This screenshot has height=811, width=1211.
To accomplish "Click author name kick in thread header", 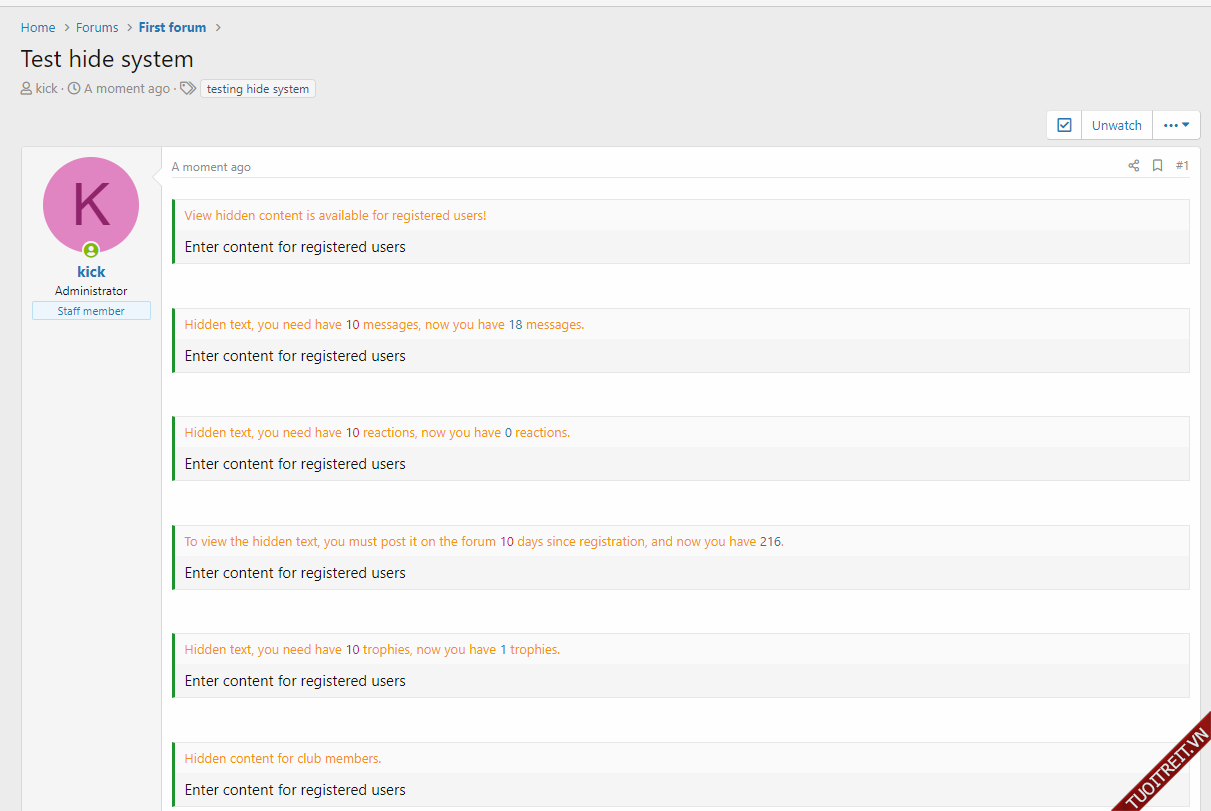I will click(47, 89).
